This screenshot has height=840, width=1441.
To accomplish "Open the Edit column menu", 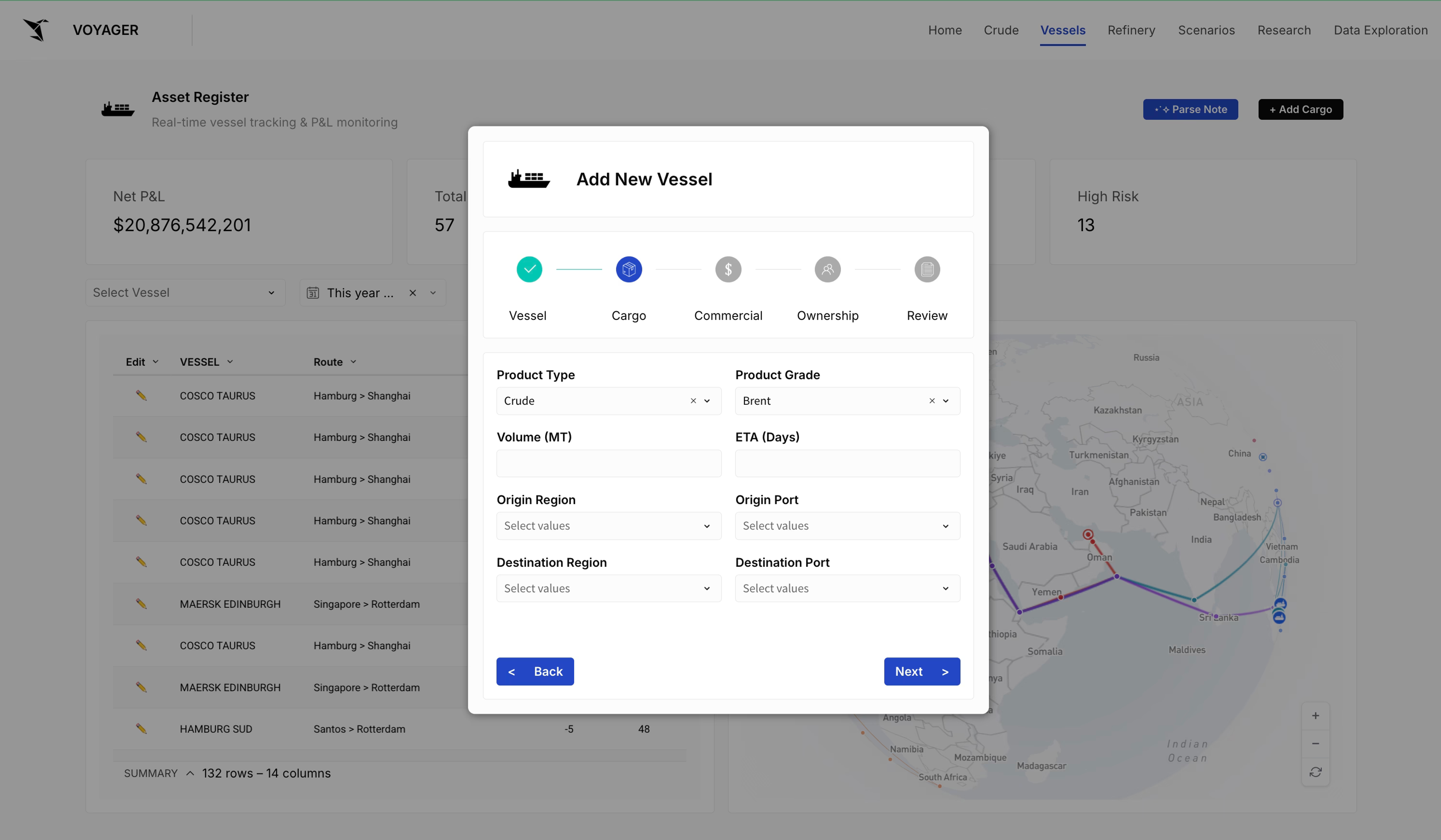I will [x=155, y=361].
